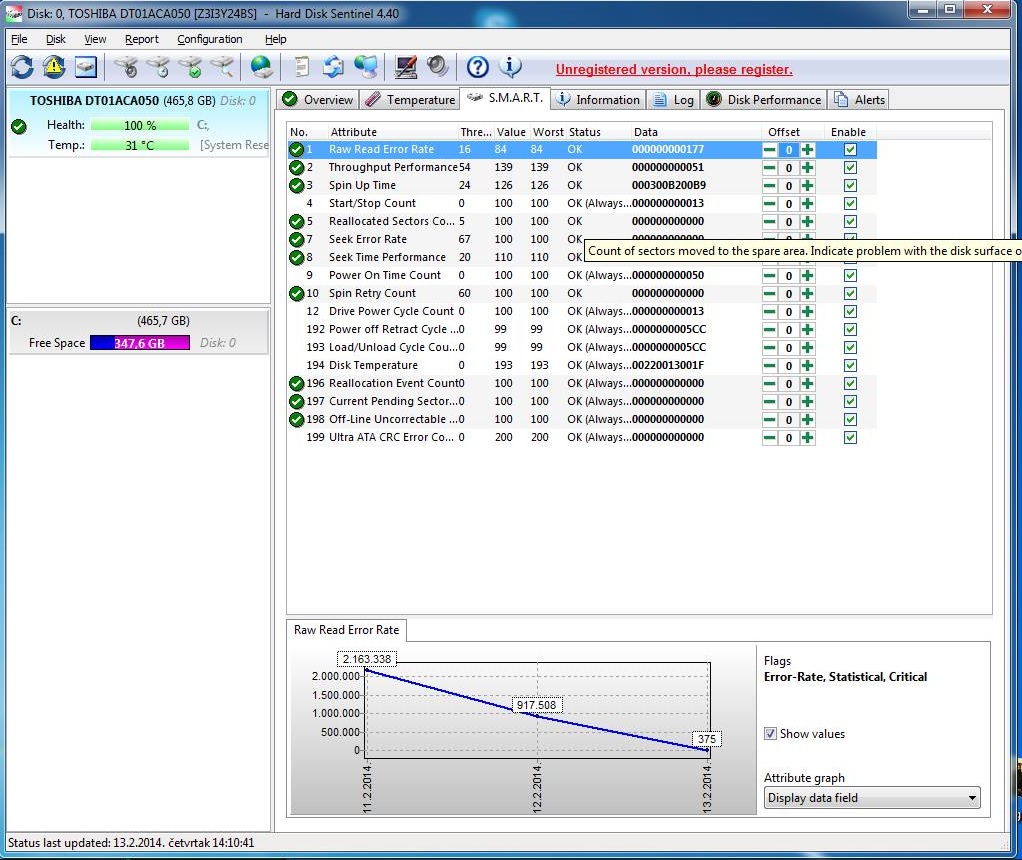Toggle Enable checkbox for Disk Temperature row
Viewport: 1022px width, 860px height.
[850, 365]
